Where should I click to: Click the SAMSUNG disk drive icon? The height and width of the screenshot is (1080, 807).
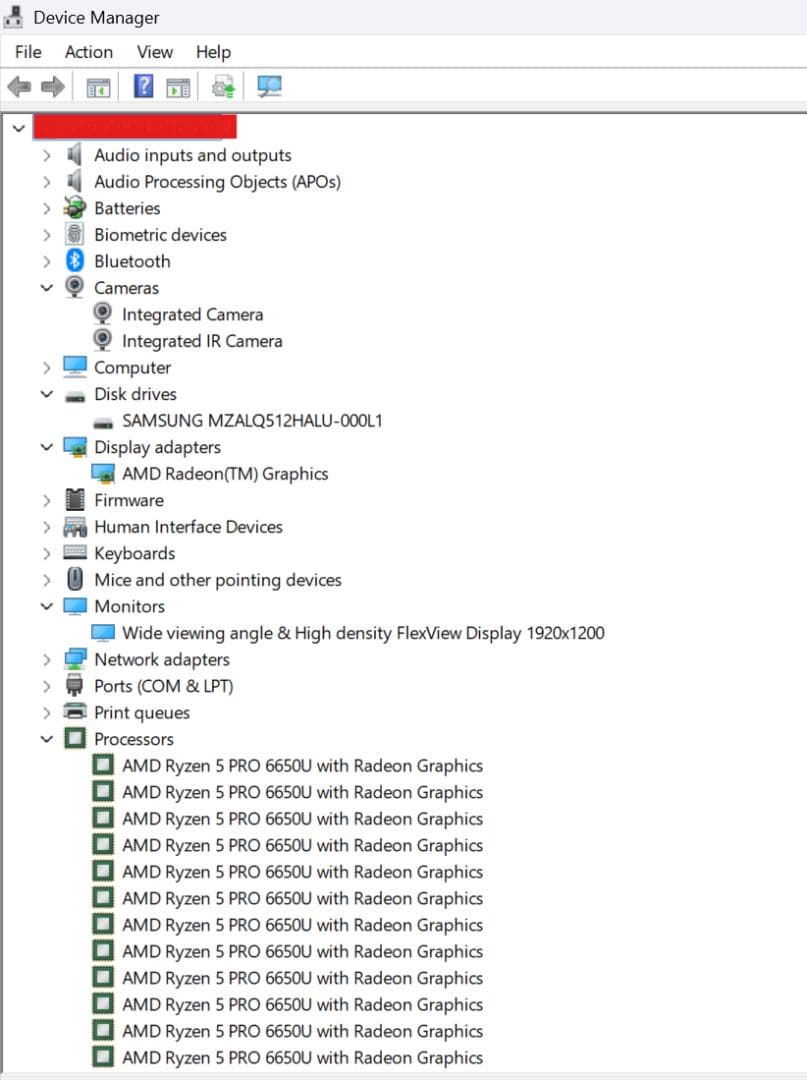tap(103, 422)
